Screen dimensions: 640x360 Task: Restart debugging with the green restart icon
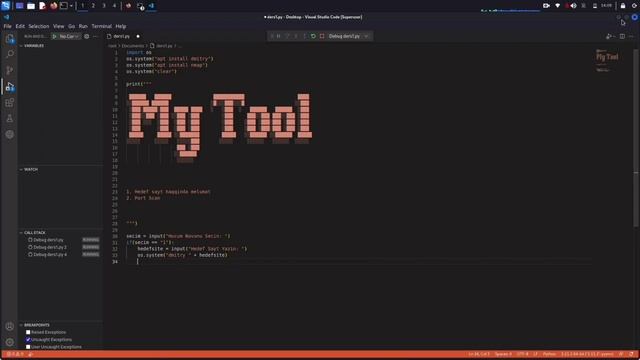click(x=313, y=36)
